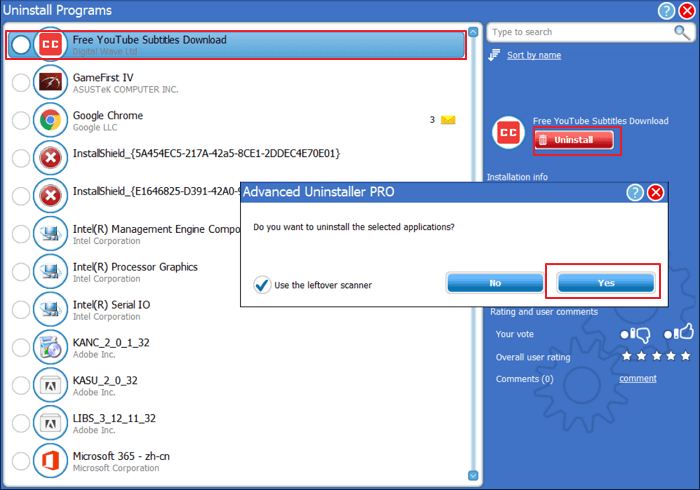Click the red X icon for InstallShield_{5A454EC5
700x490 pixels.
(x=50, y=158)
